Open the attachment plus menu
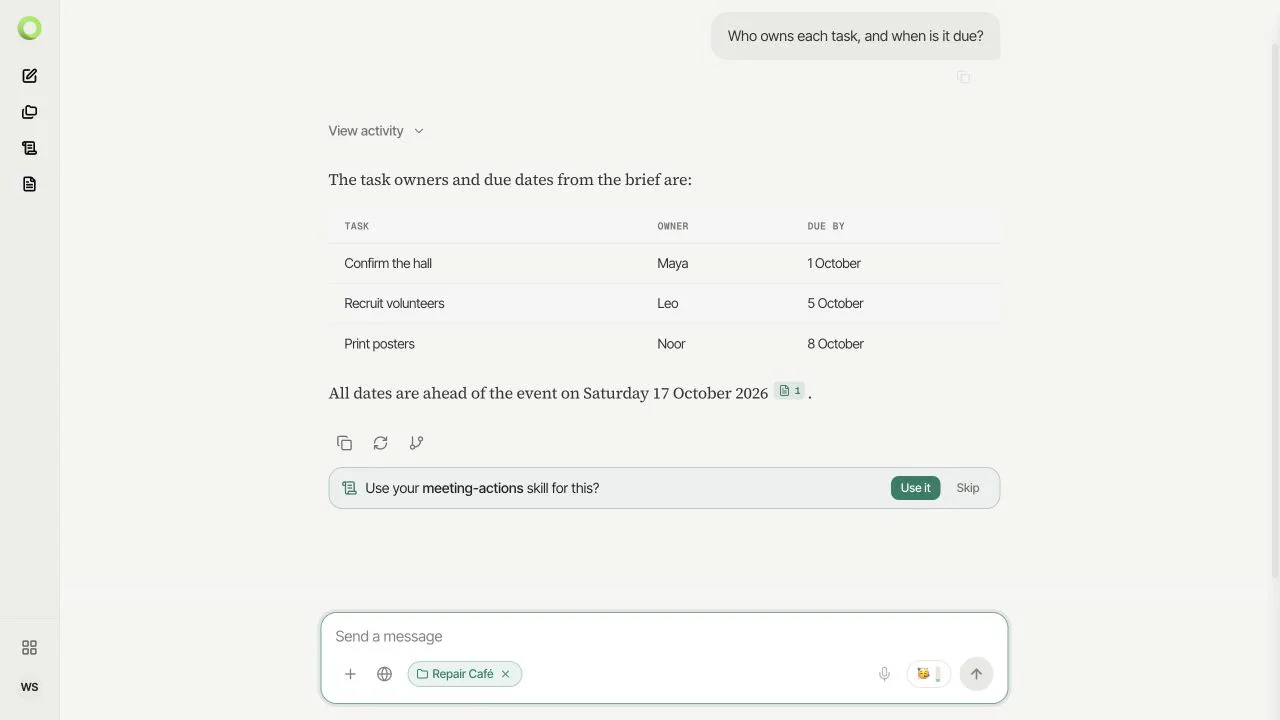The image size is (1280, 720). pyautogui.click(x=350, y=674)
